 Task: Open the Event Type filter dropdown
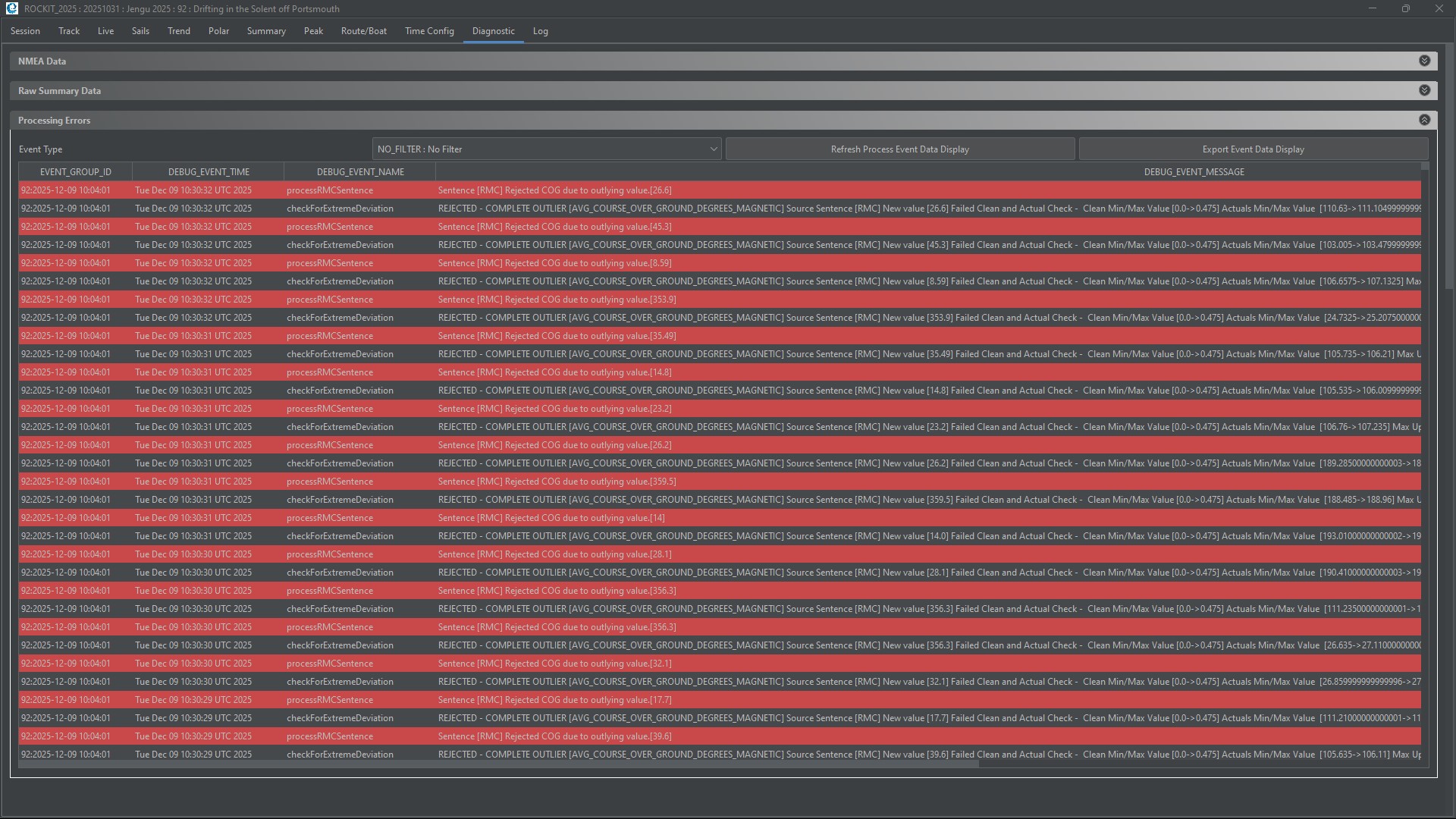pos(546,149)
